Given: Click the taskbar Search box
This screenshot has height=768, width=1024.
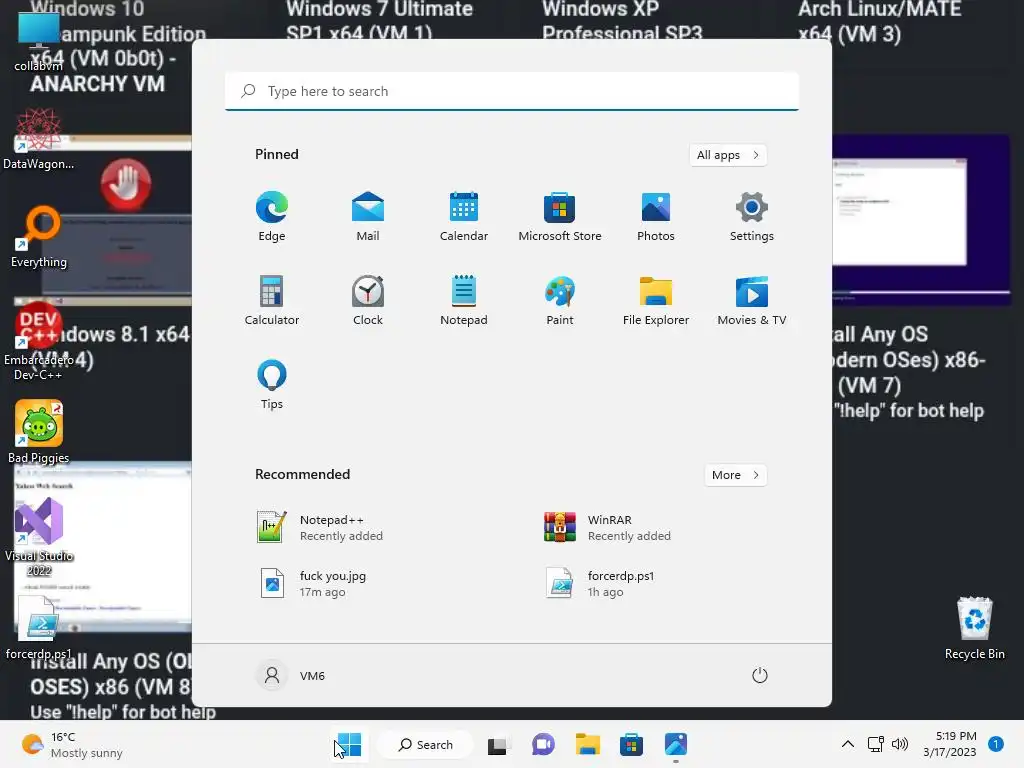Looking at the screenshot, I should pos(426,744).
